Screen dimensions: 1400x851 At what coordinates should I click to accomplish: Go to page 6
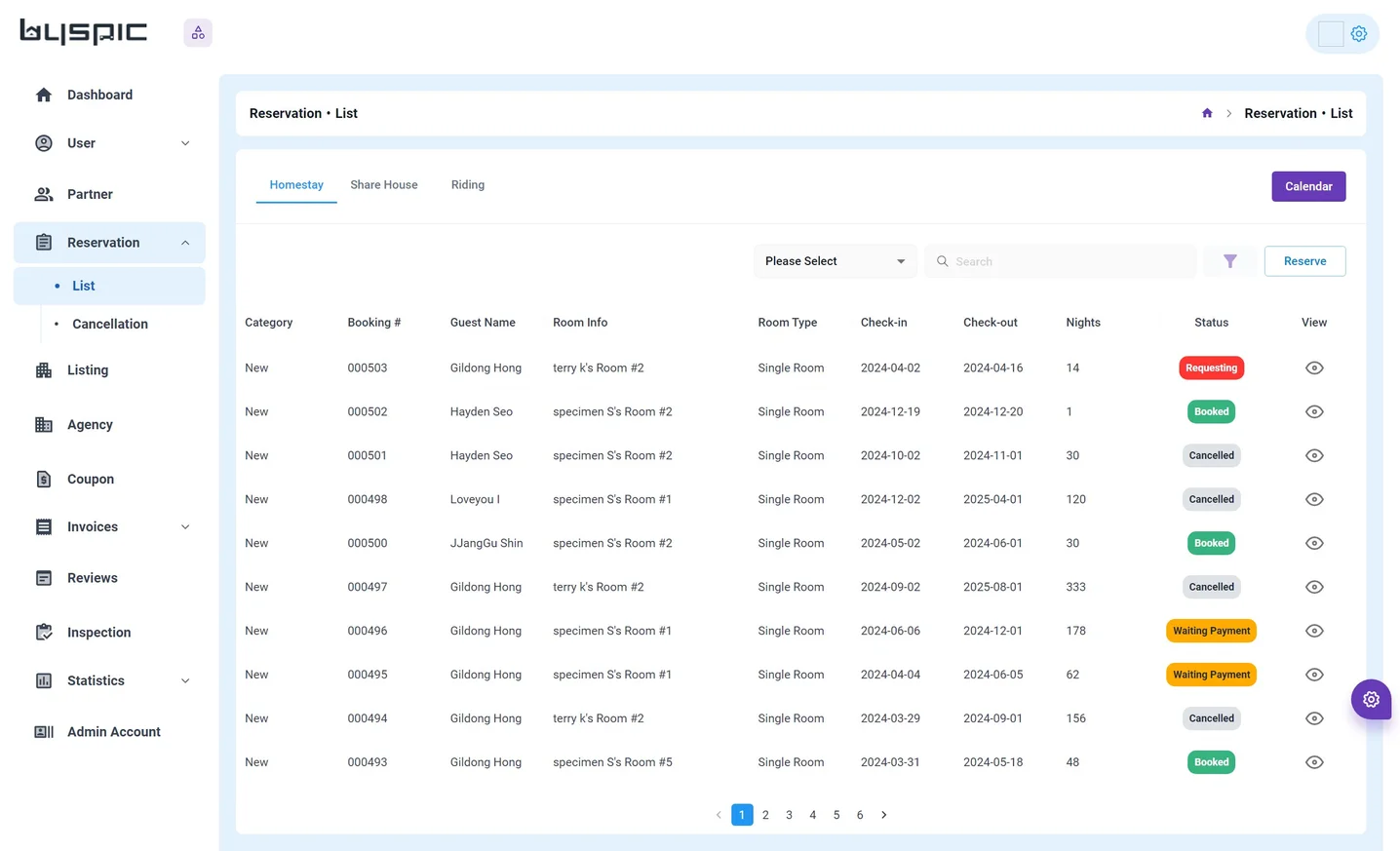(x=860, y=815)
